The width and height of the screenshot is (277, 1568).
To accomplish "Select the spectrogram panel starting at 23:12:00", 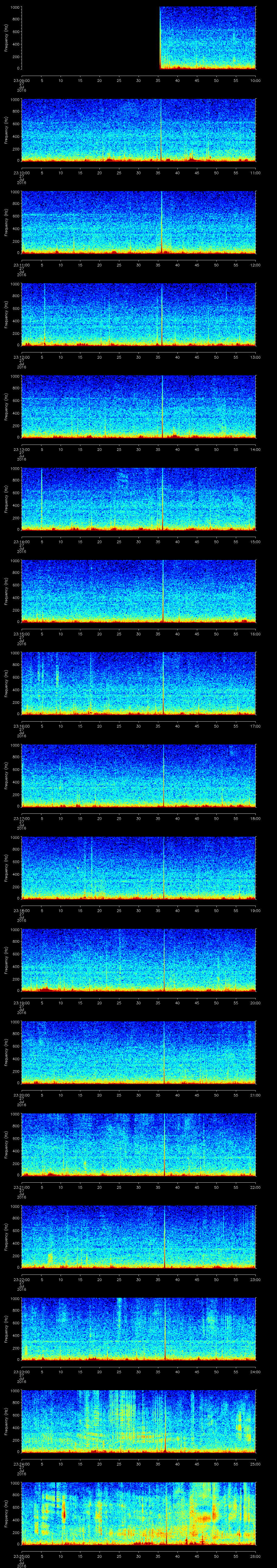I will point(138,314).
